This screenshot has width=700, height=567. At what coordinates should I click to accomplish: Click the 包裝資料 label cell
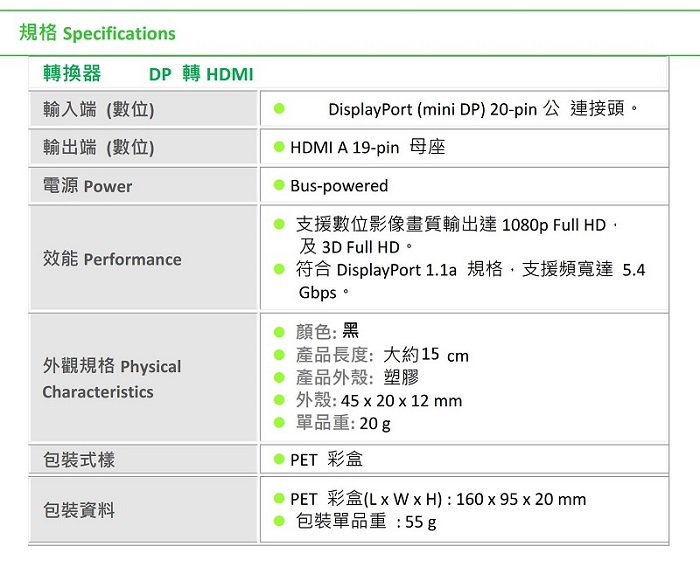click(x=143, y=509)
